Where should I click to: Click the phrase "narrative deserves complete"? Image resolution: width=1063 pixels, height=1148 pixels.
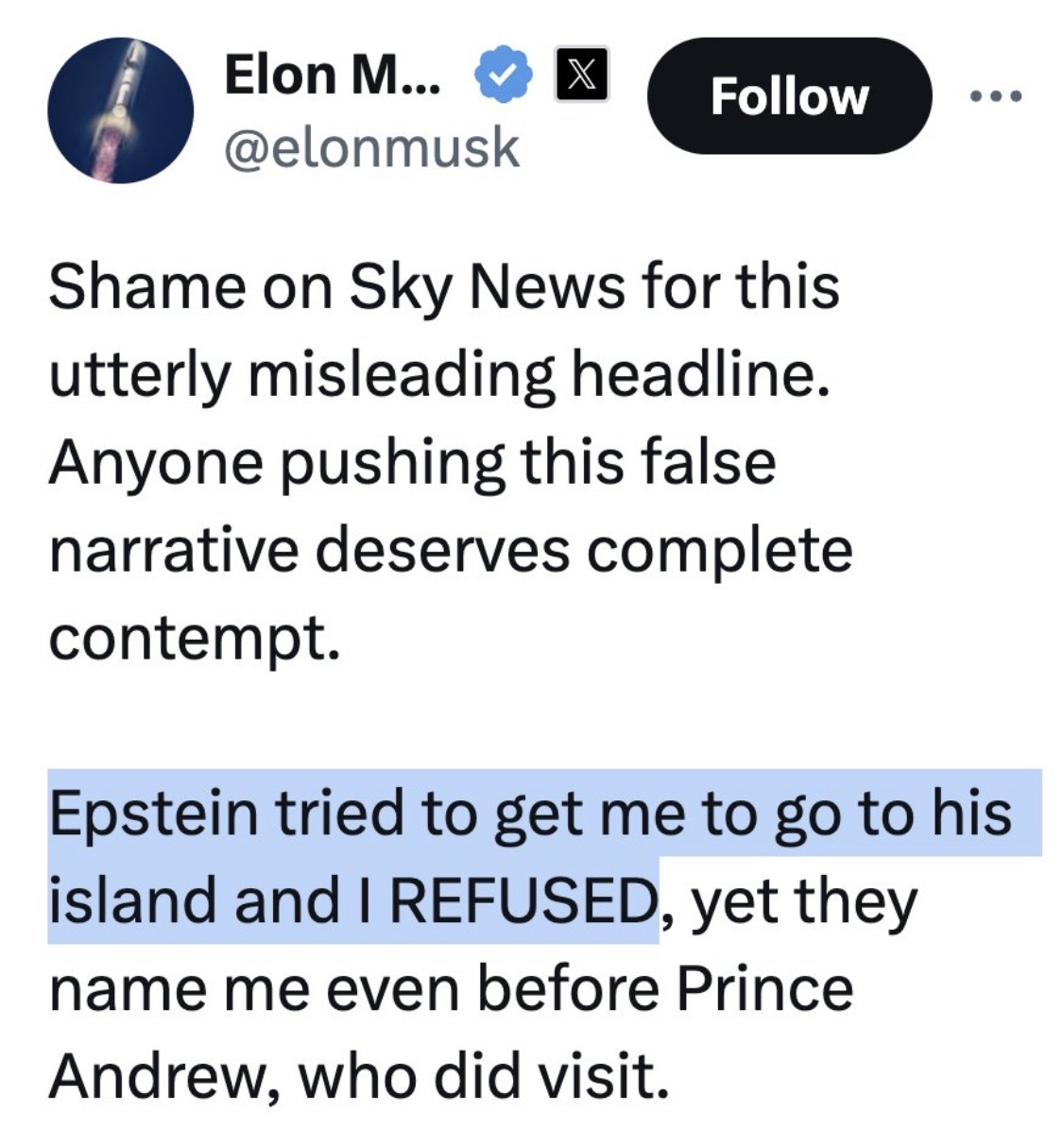coord(450,551)
